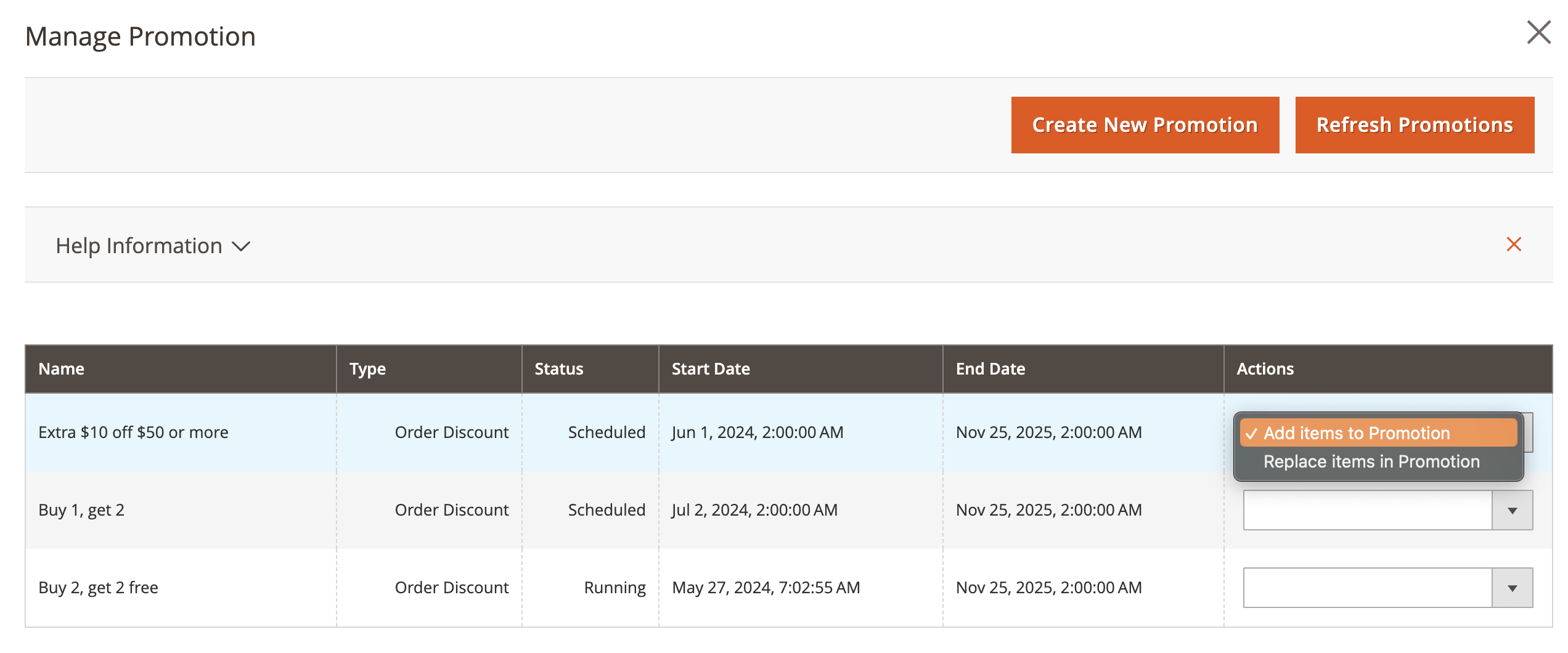Click the End Date column header
Viewport: 1568px width, 653px height.
tap(990, 369)
